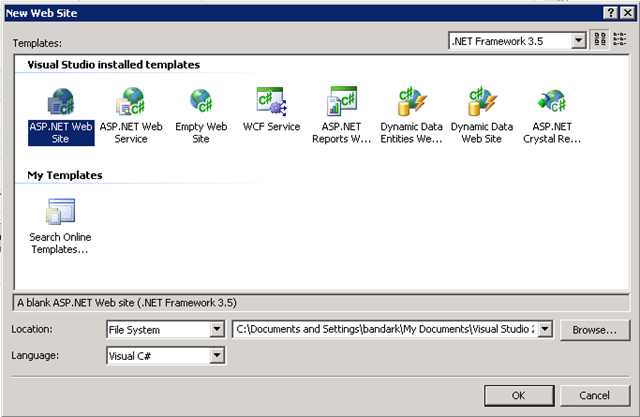The image size is (640, 417).
Task: Click the 'A blank ASP.NET Web site' description
Action: (x=127, y=303)
